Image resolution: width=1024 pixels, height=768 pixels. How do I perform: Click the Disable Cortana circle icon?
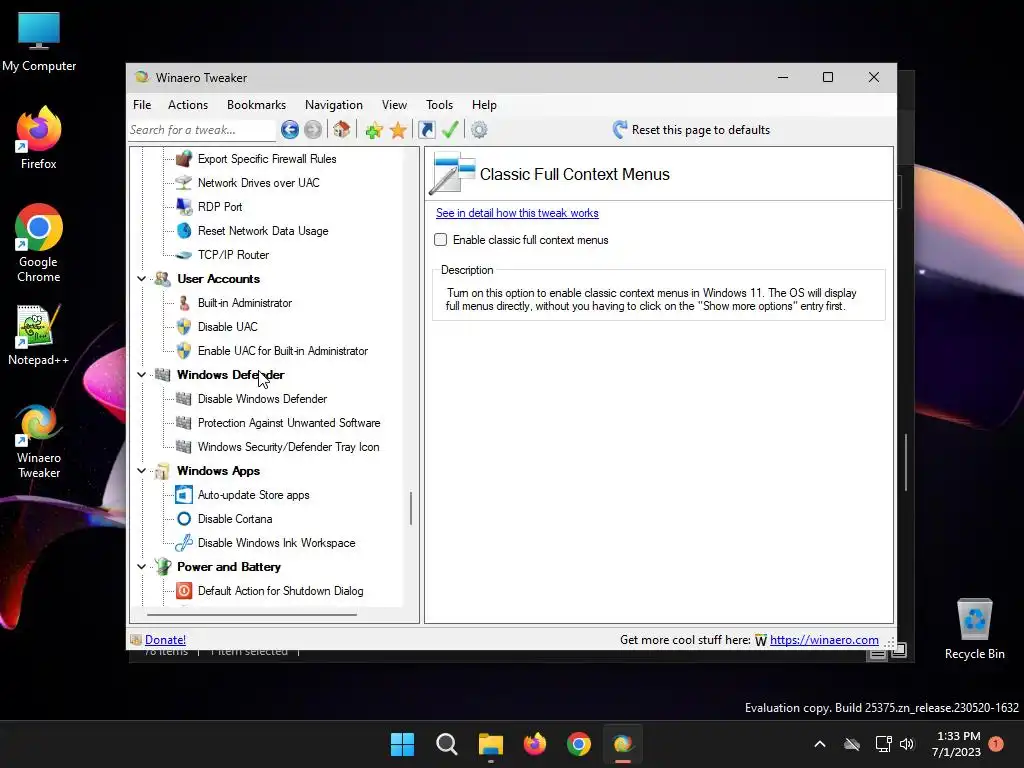coord(184,519)
